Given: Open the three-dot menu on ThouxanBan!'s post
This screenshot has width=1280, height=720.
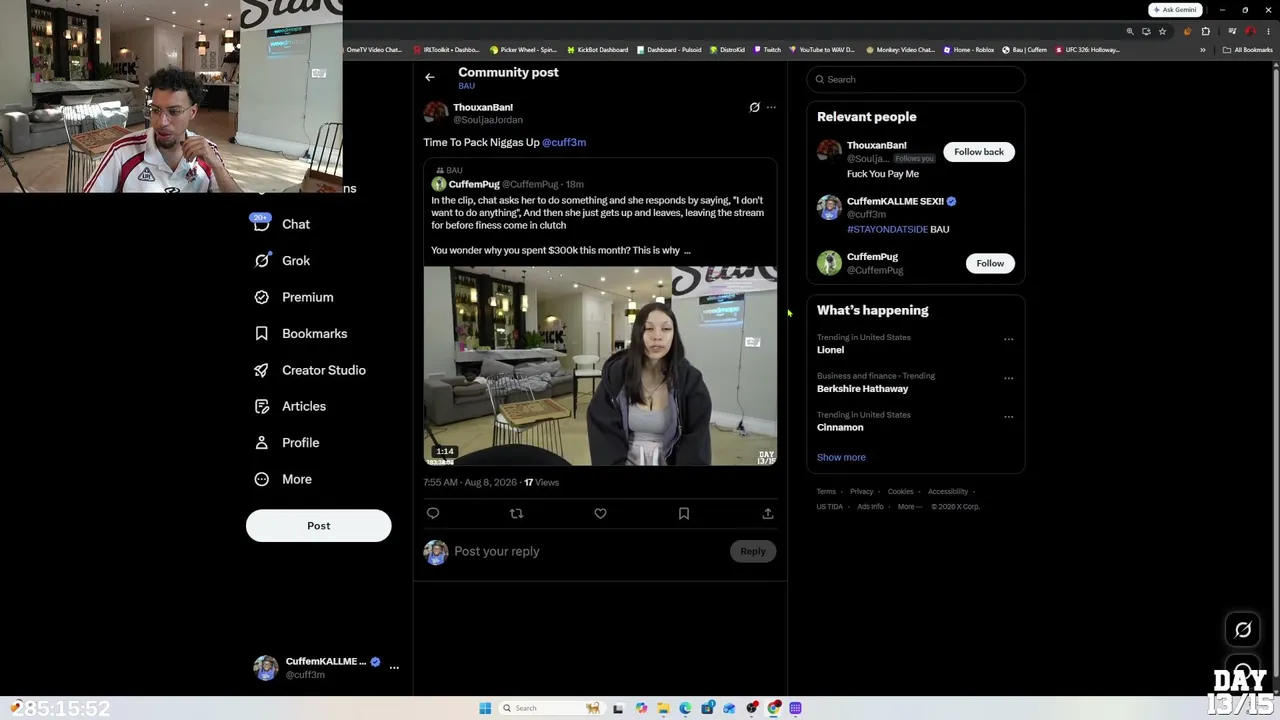Looking at the screenshot, I should tap(771, 107).
